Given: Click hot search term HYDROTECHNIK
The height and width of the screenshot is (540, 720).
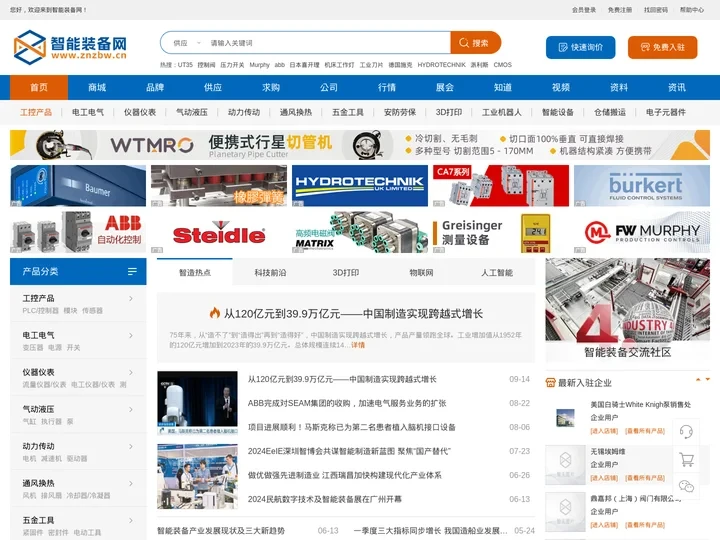Looking at the screenshot, I should pyautogui.click(x=441, y=65).
